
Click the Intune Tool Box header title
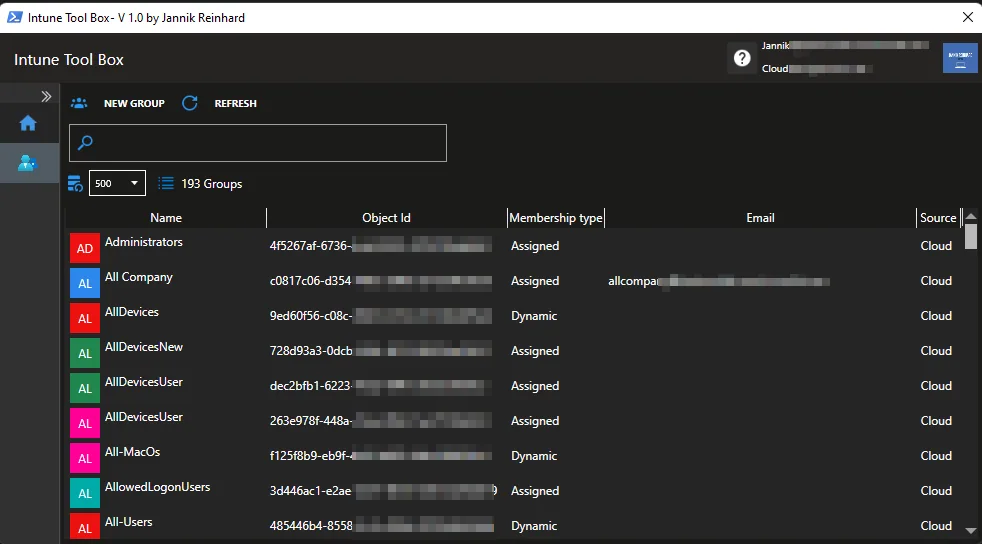click(69, 59)
